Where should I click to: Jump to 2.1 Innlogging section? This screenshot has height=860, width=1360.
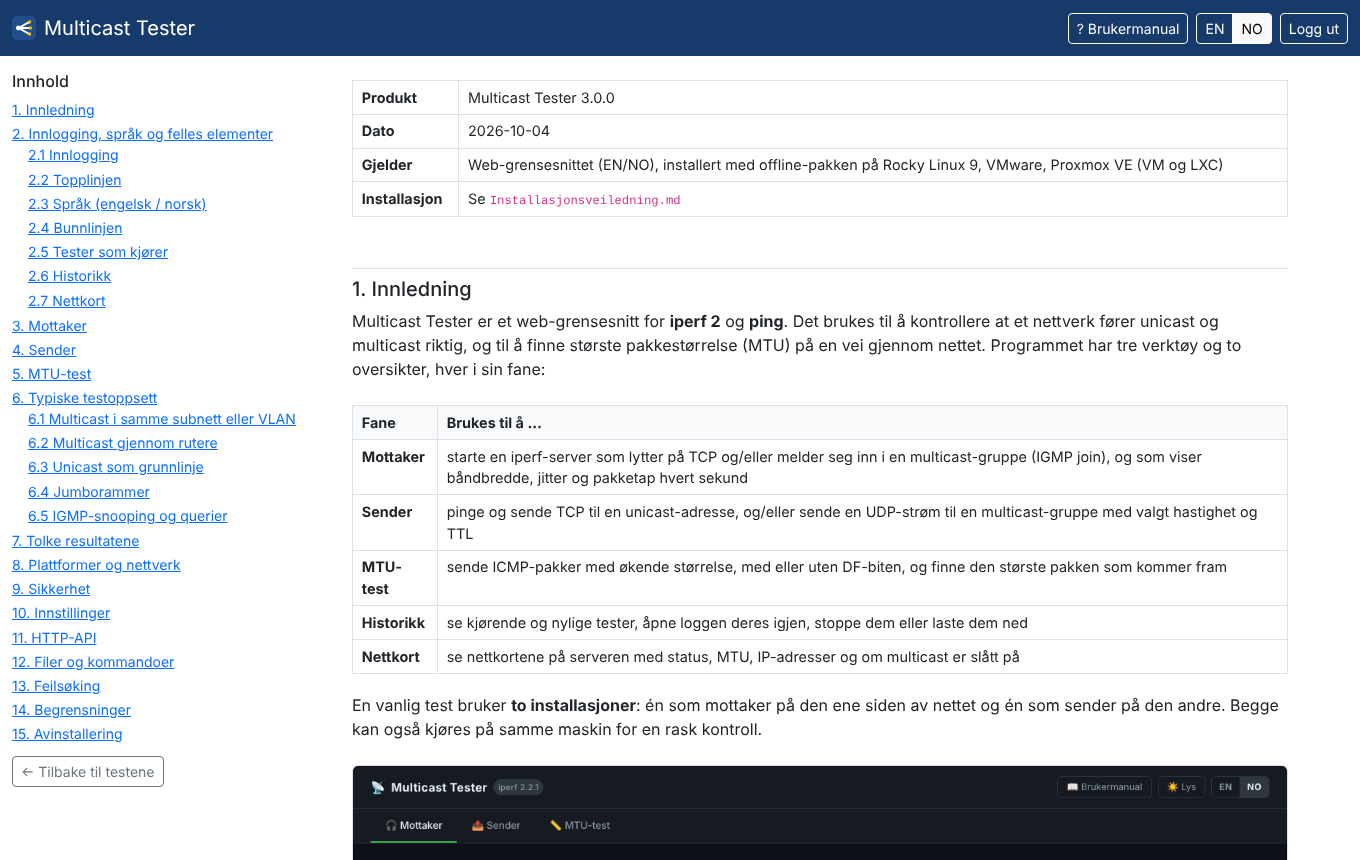[x=73, y=155]
